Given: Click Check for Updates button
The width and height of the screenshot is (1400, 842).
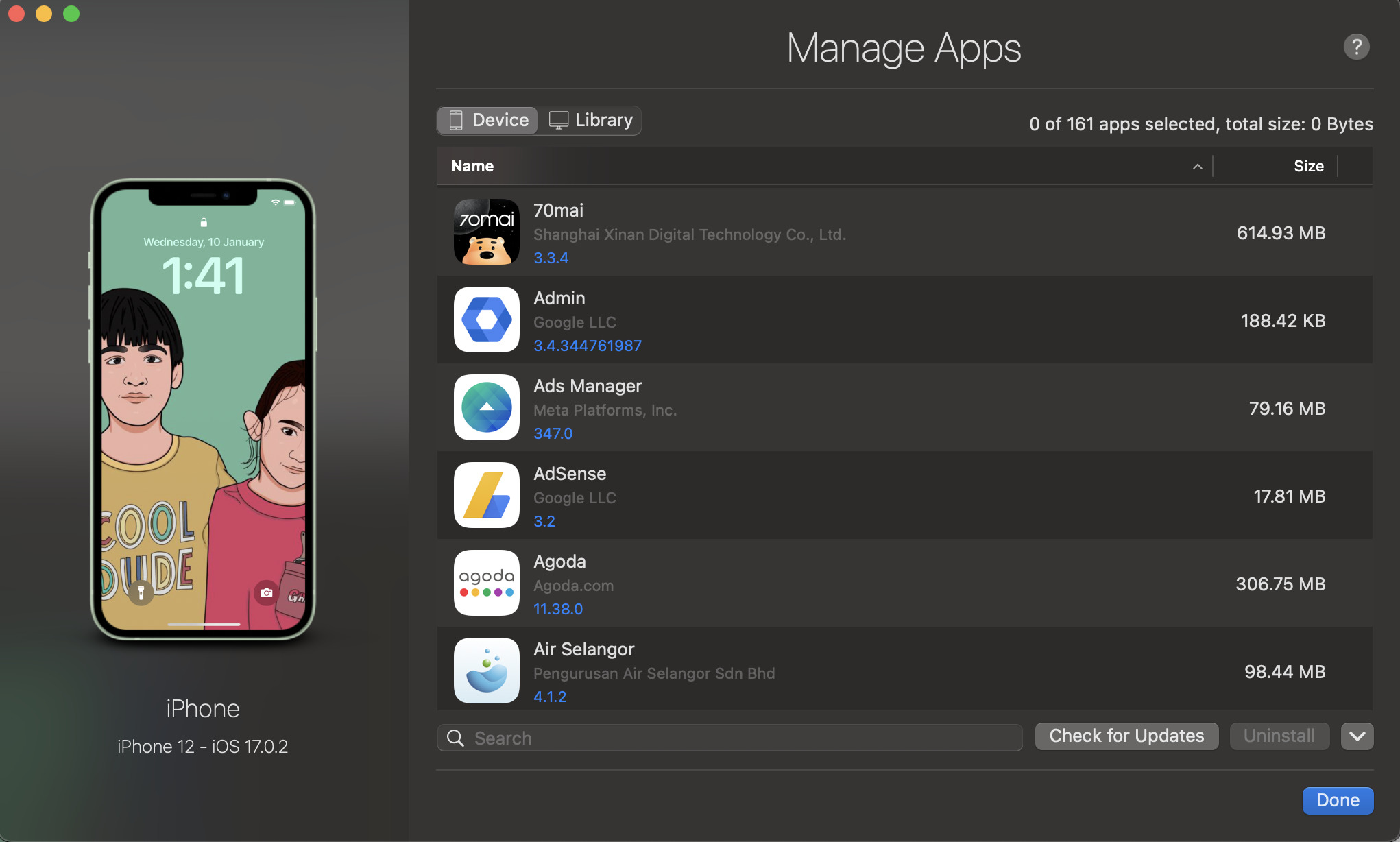Looking at the screenshot, I should [1126, 736].
